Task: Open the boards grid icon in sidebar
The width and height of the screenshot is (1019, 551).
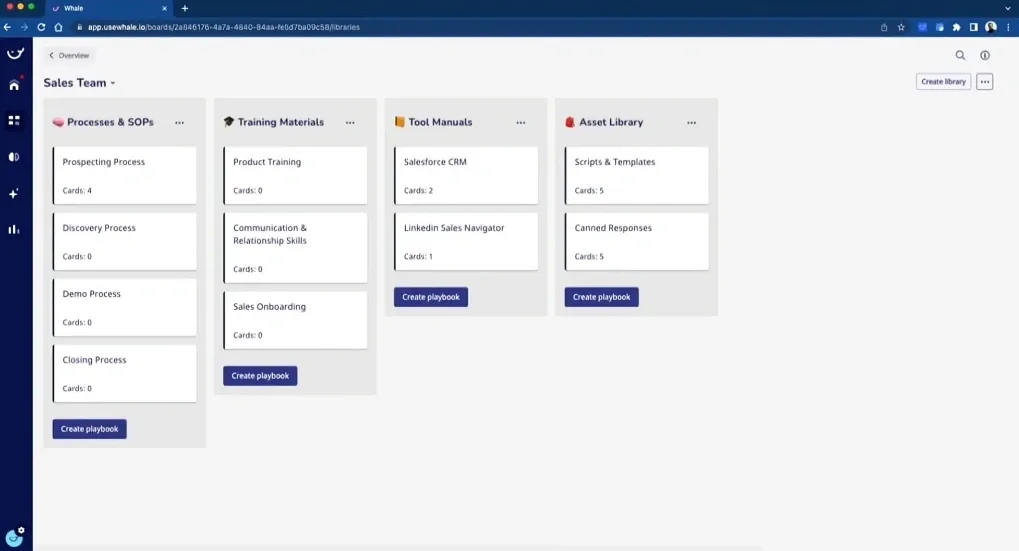Action: 14,121
